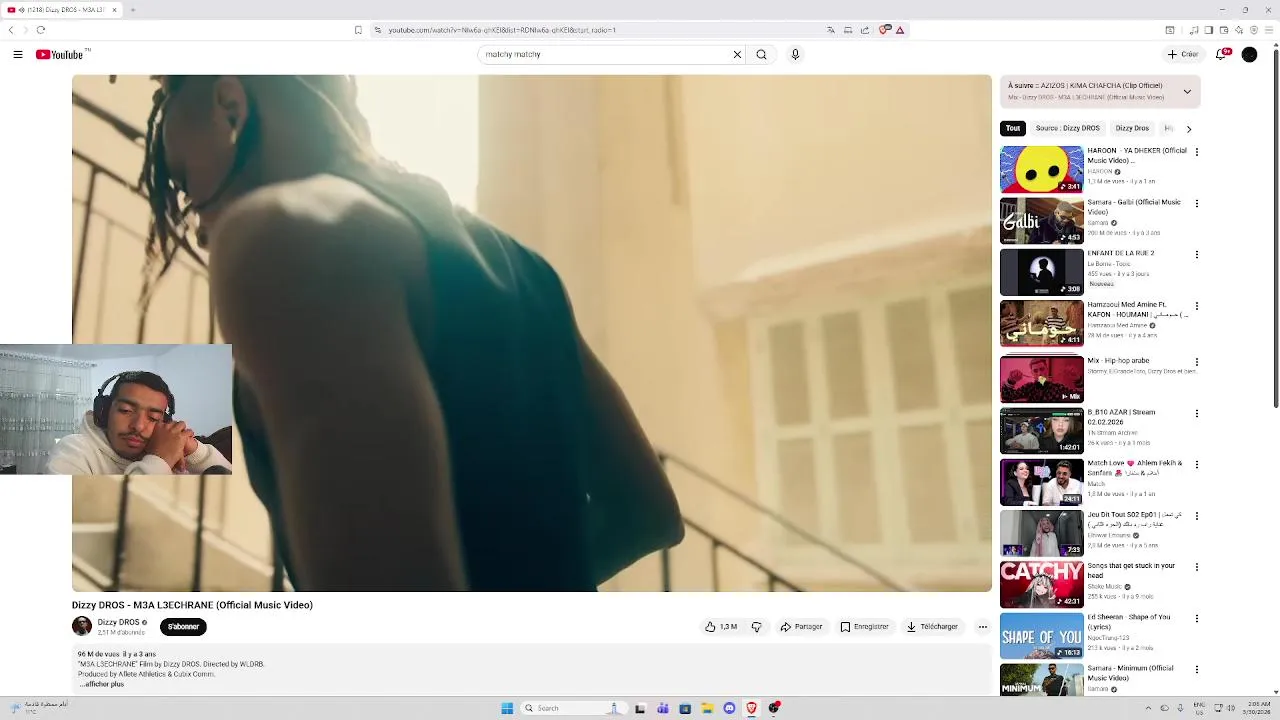Go back in the browser
The height and width of the screenshot is (720, 1280).
[x=11, y=30]
